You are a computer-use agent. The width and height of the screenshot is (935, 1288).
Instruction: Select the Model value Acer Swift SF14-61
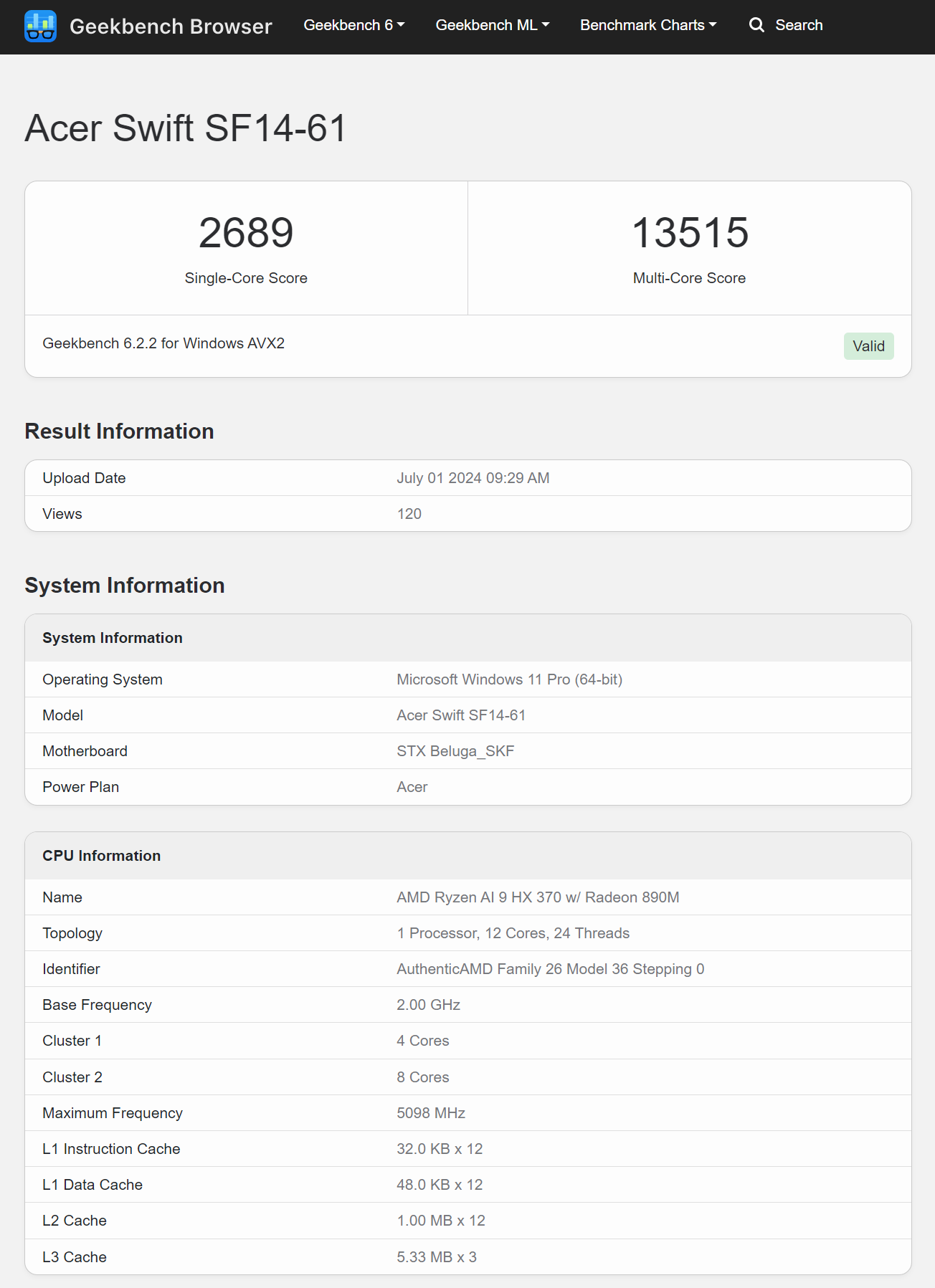pos(461,715)
